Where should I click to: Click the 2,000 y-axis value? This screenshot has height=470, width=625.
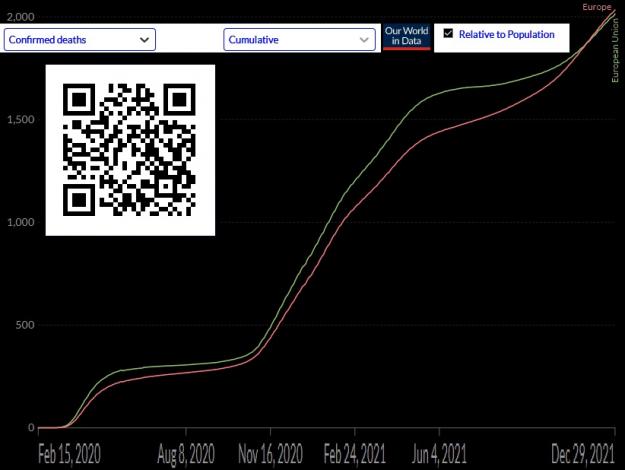(21, 17)
